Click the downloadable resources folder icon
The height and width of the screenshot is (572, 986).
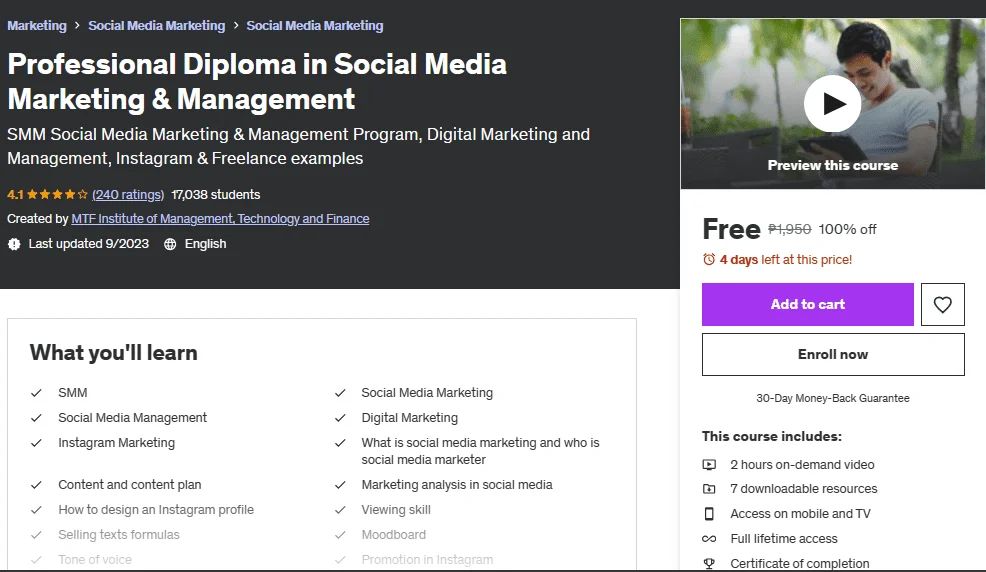pos(709,489)
